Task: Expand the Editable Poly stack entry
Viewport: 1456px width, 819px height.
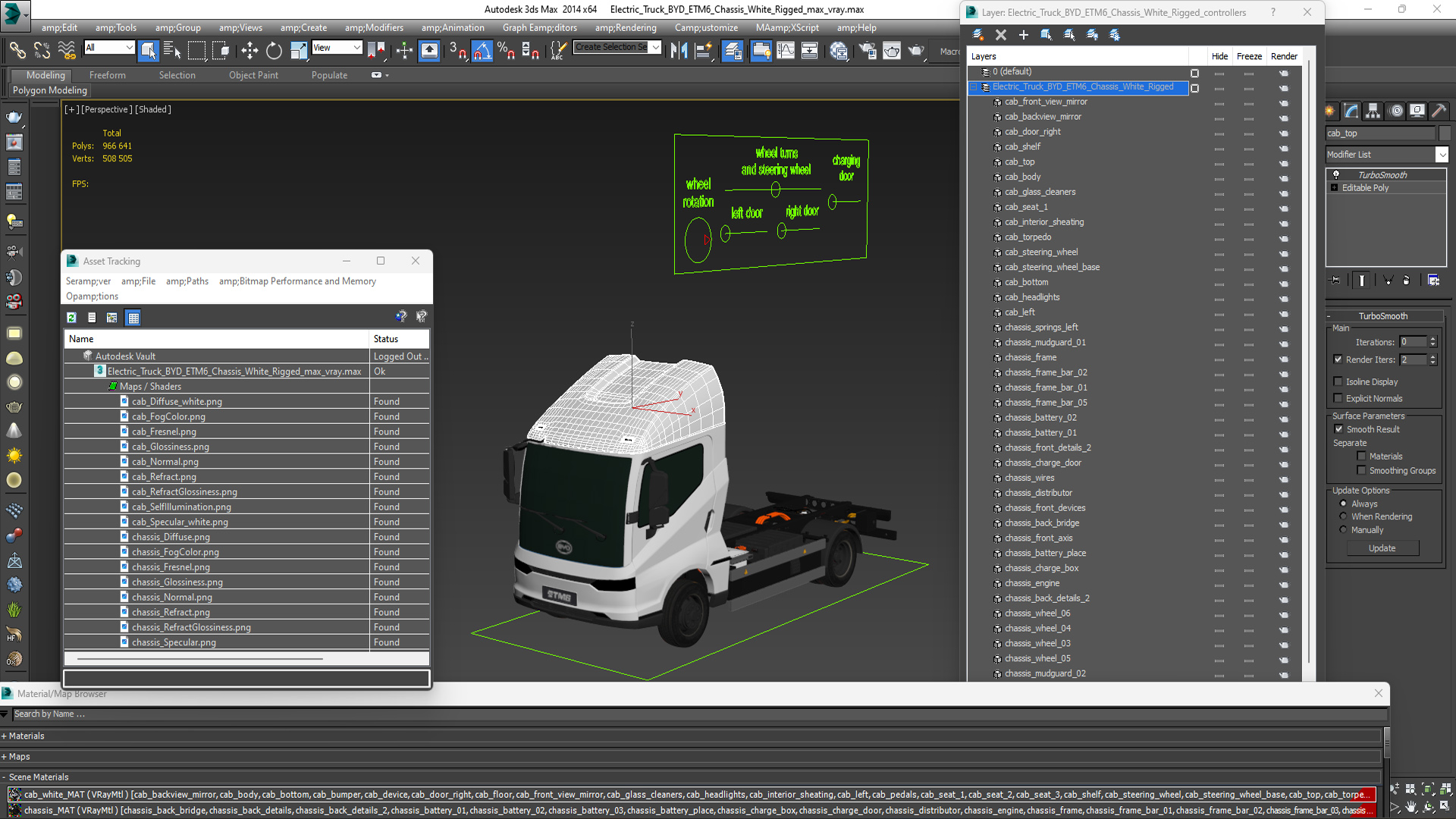Action: click(x=1334, y=188)
